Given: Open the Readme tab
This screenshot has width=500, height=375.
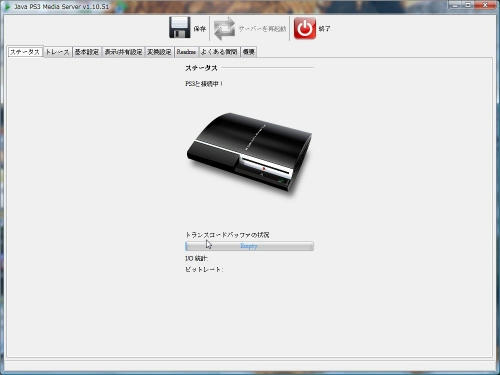Looking at the screenshot, I should (x=186, y=52).
